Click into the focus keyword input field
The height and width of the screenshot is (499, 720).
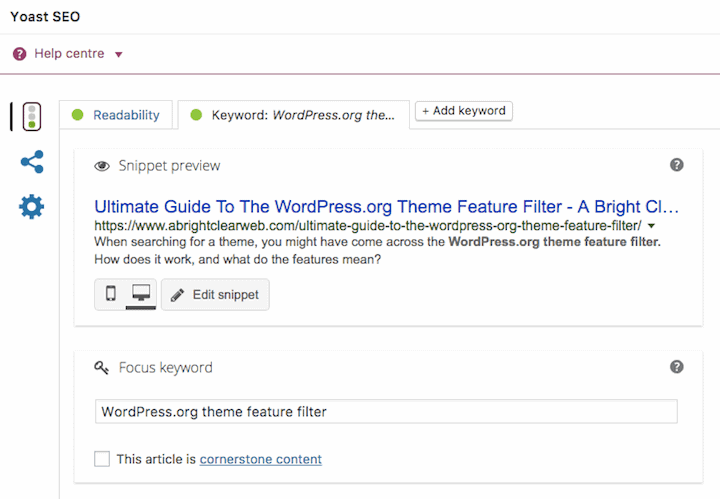pyautogui.click(x=386, y=411)
